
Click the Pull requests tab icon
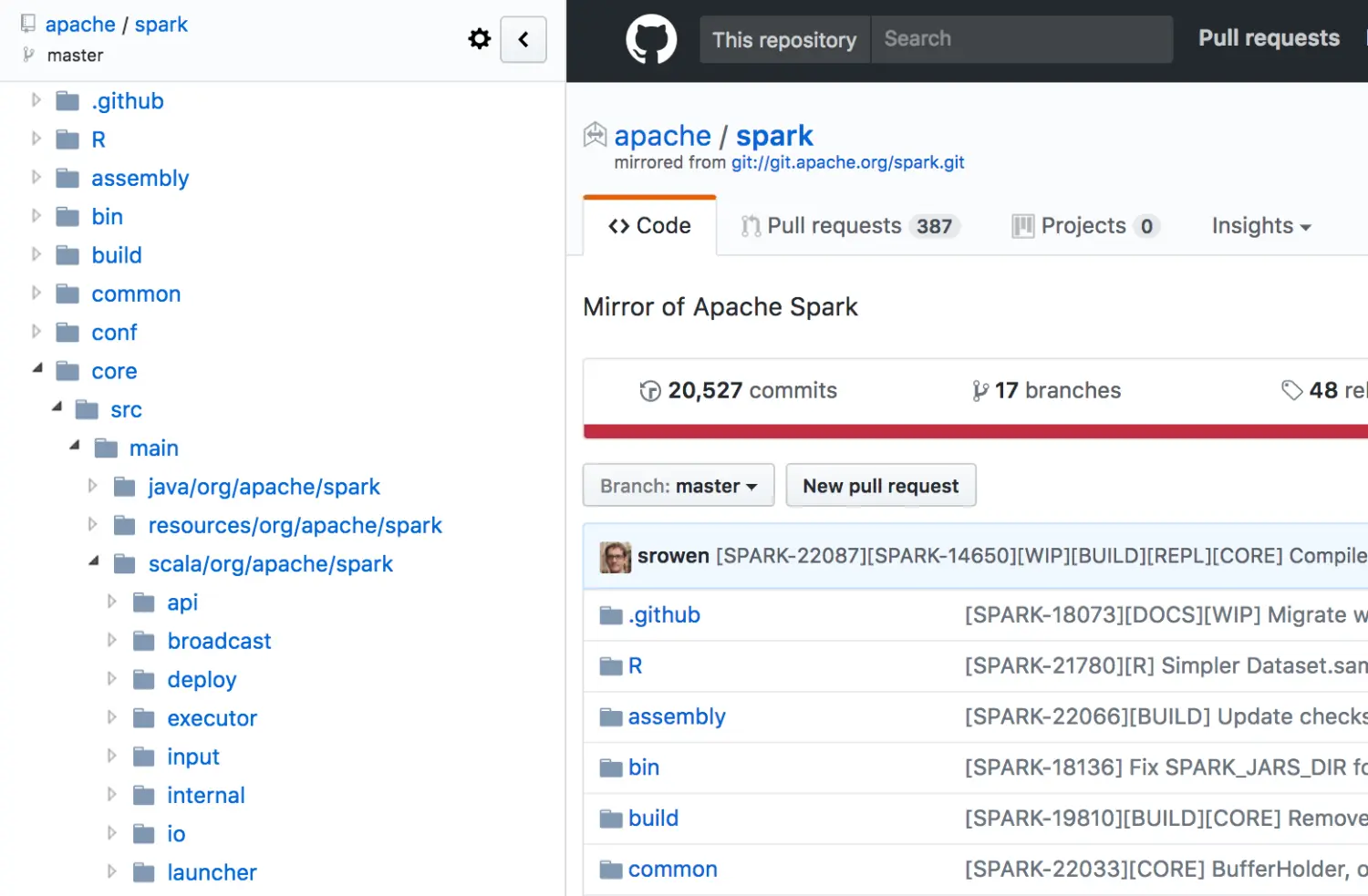click(751, 226)
